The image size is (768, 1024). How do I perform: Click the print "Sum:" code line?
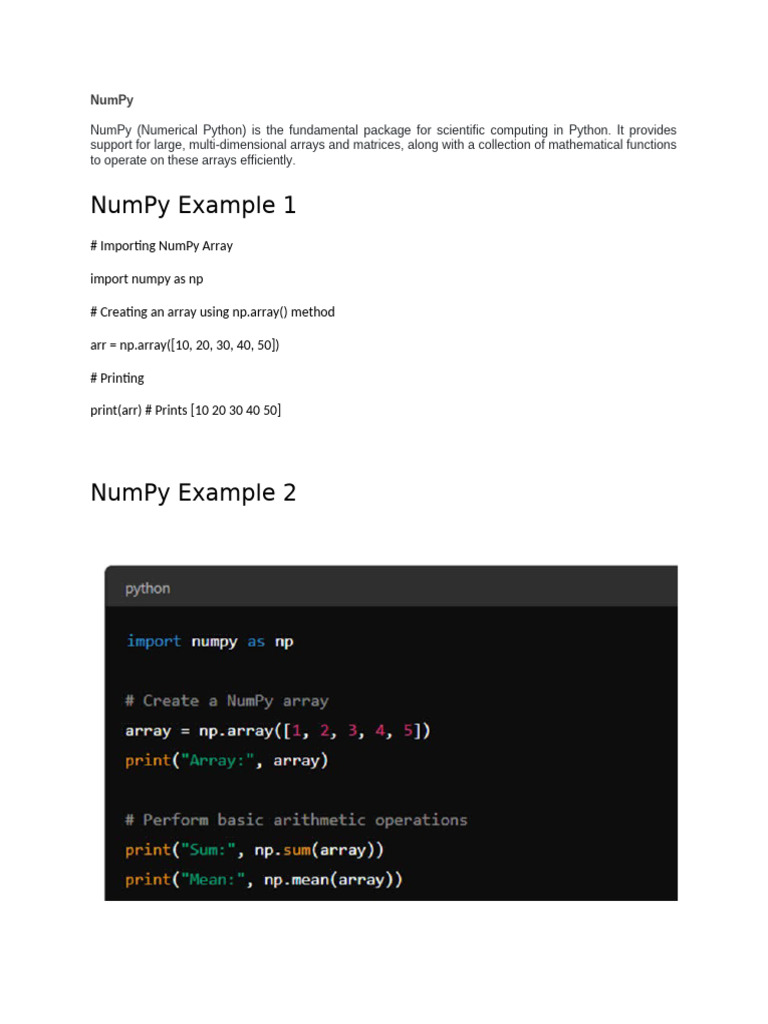(254, 850)
